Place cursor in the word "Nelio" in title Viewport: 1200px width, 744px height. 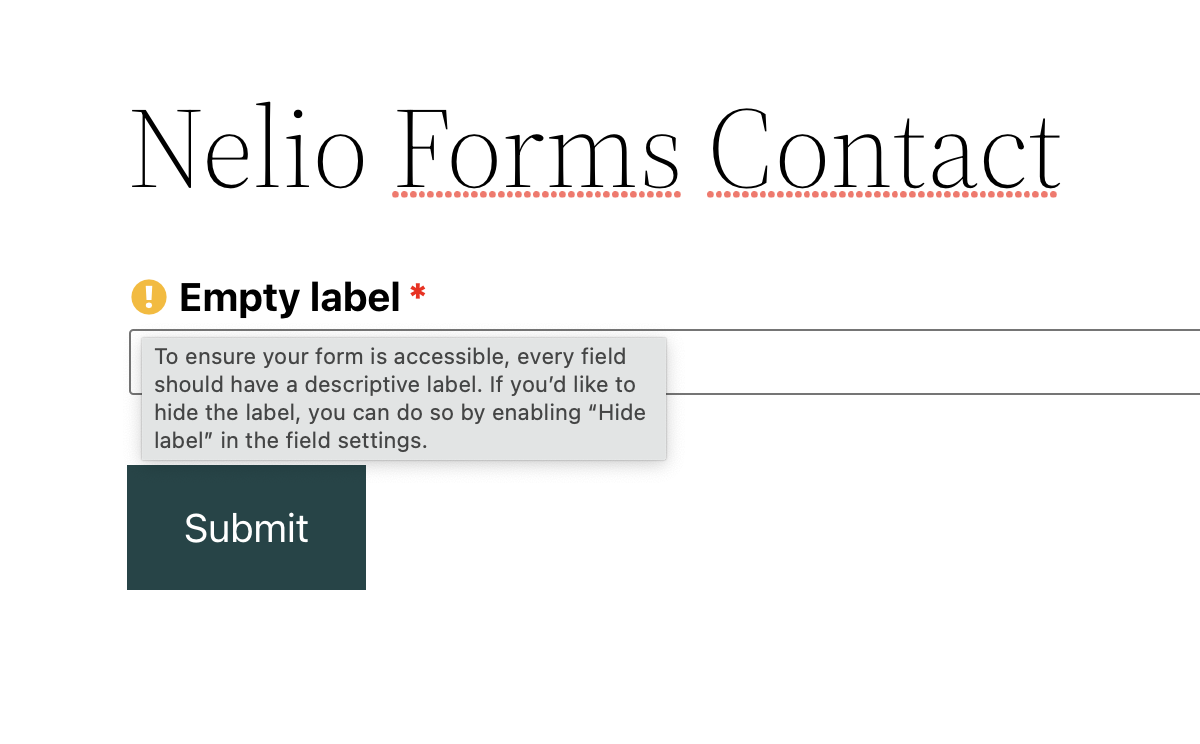(x=247, y=150)
